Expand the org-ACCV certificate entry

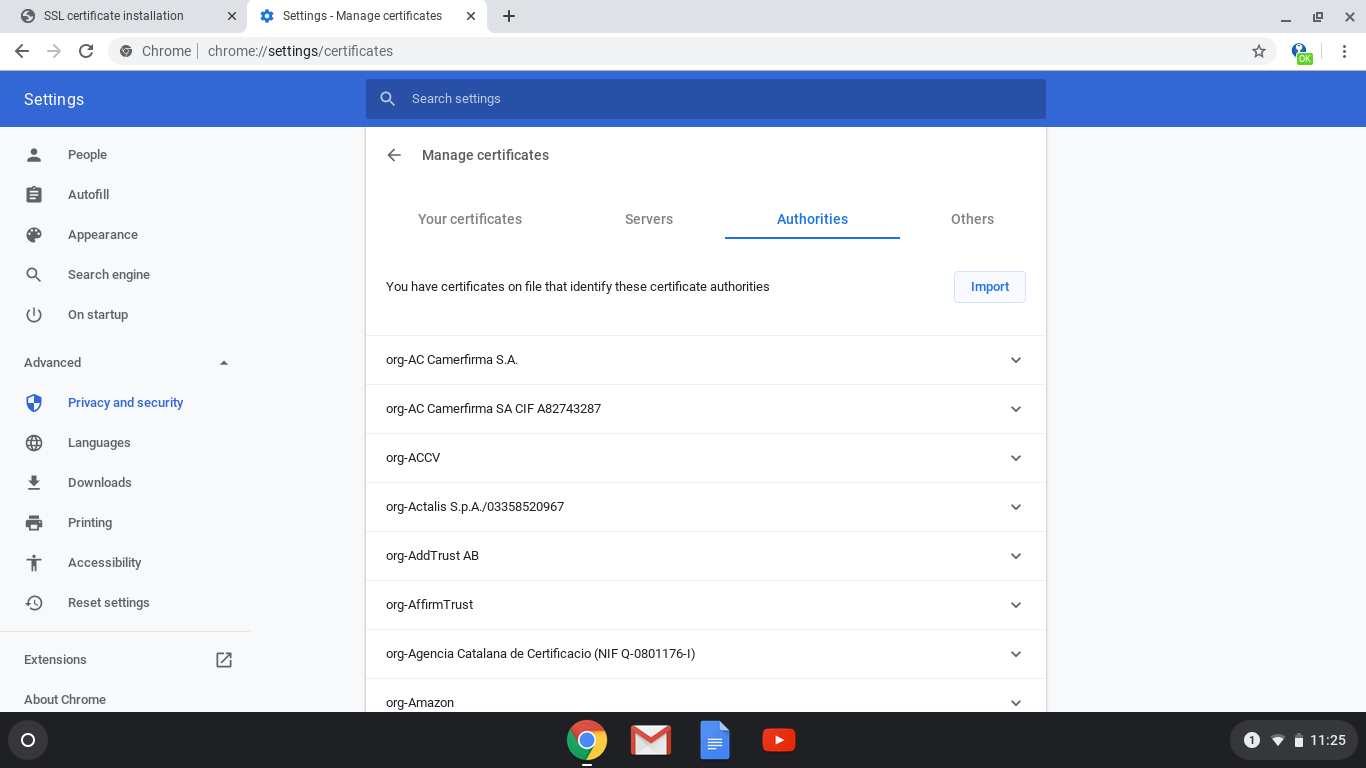pos(1015,458)
